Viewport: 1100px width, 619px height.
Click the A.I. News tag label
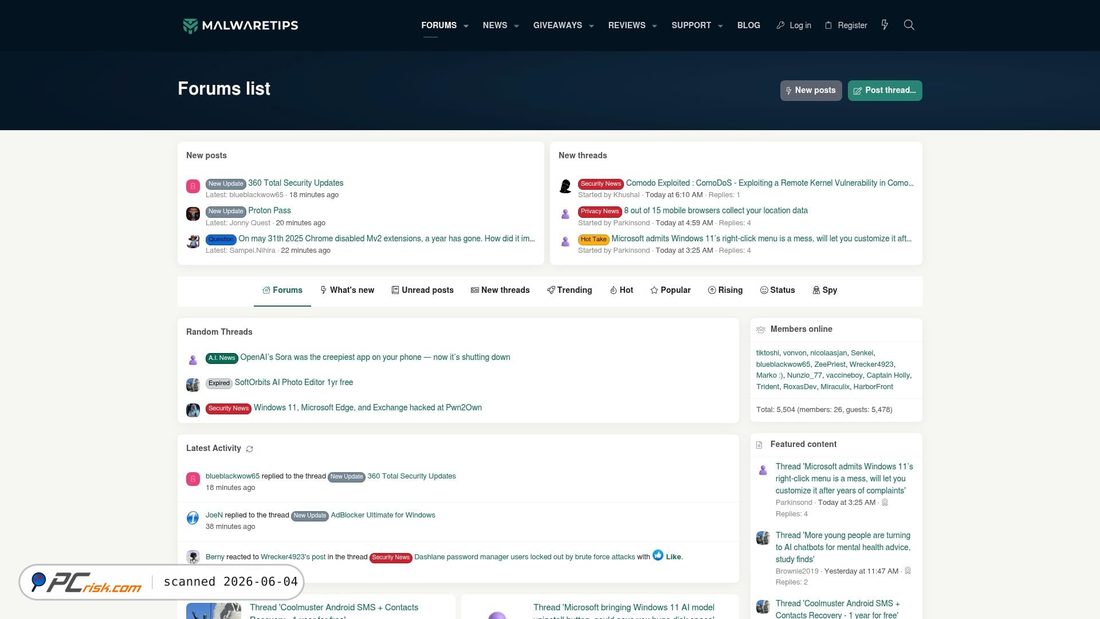[222, 358]
